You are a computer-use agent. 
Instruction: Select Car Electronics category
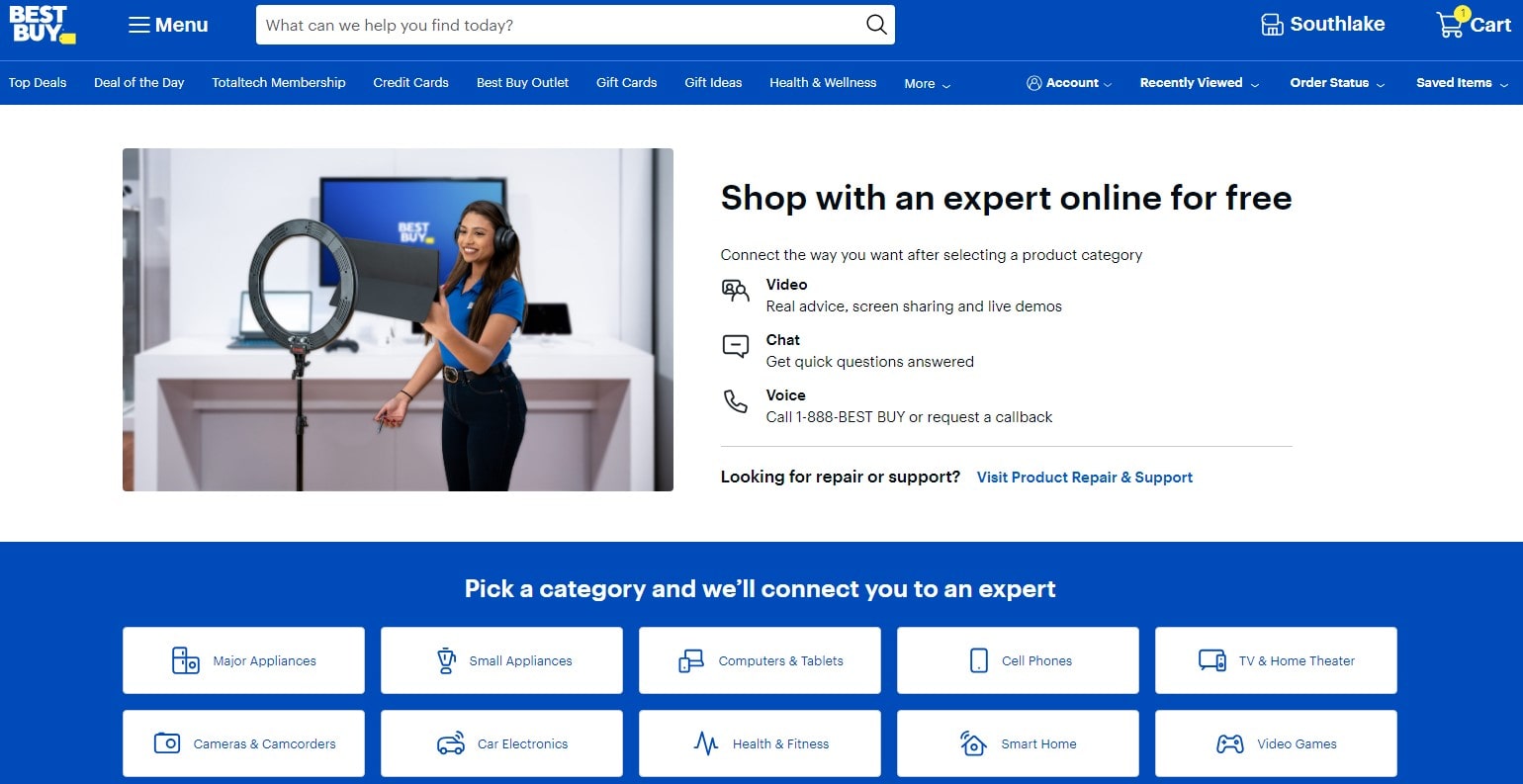501,743
